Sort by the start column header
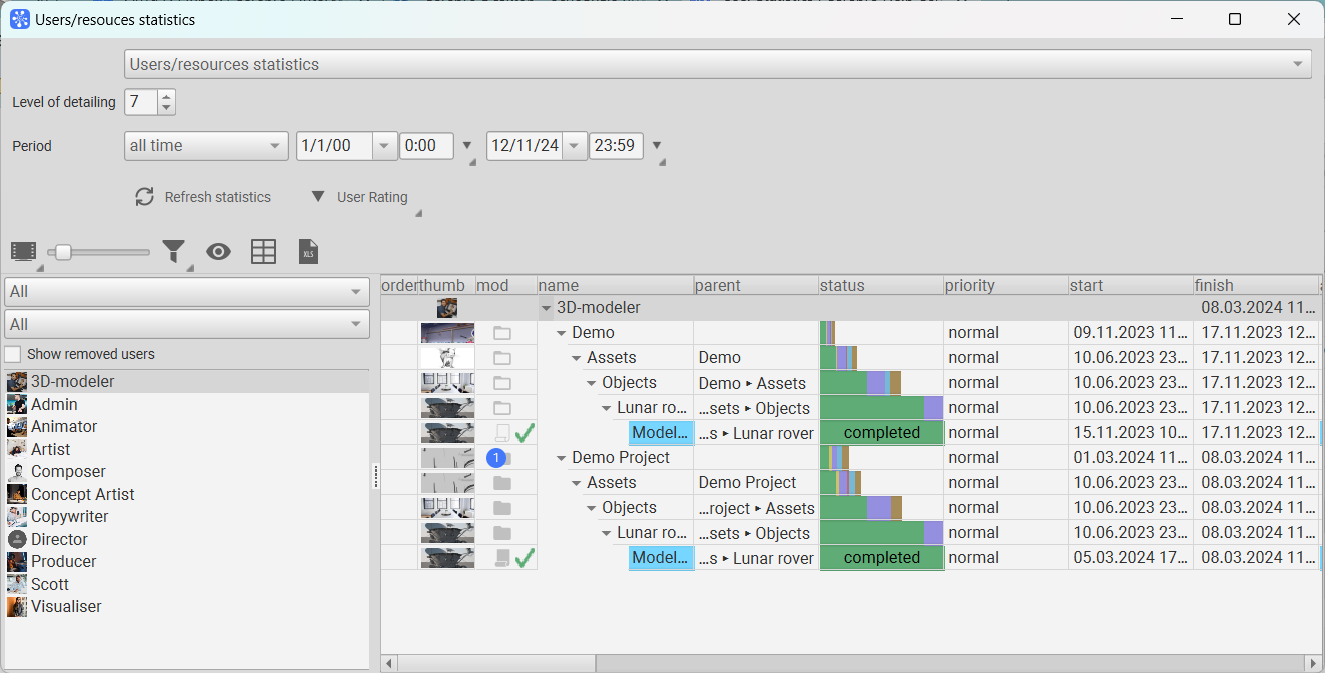Image resolution: width=1325 pixels, height=673 pixels. pos(1131,285)
